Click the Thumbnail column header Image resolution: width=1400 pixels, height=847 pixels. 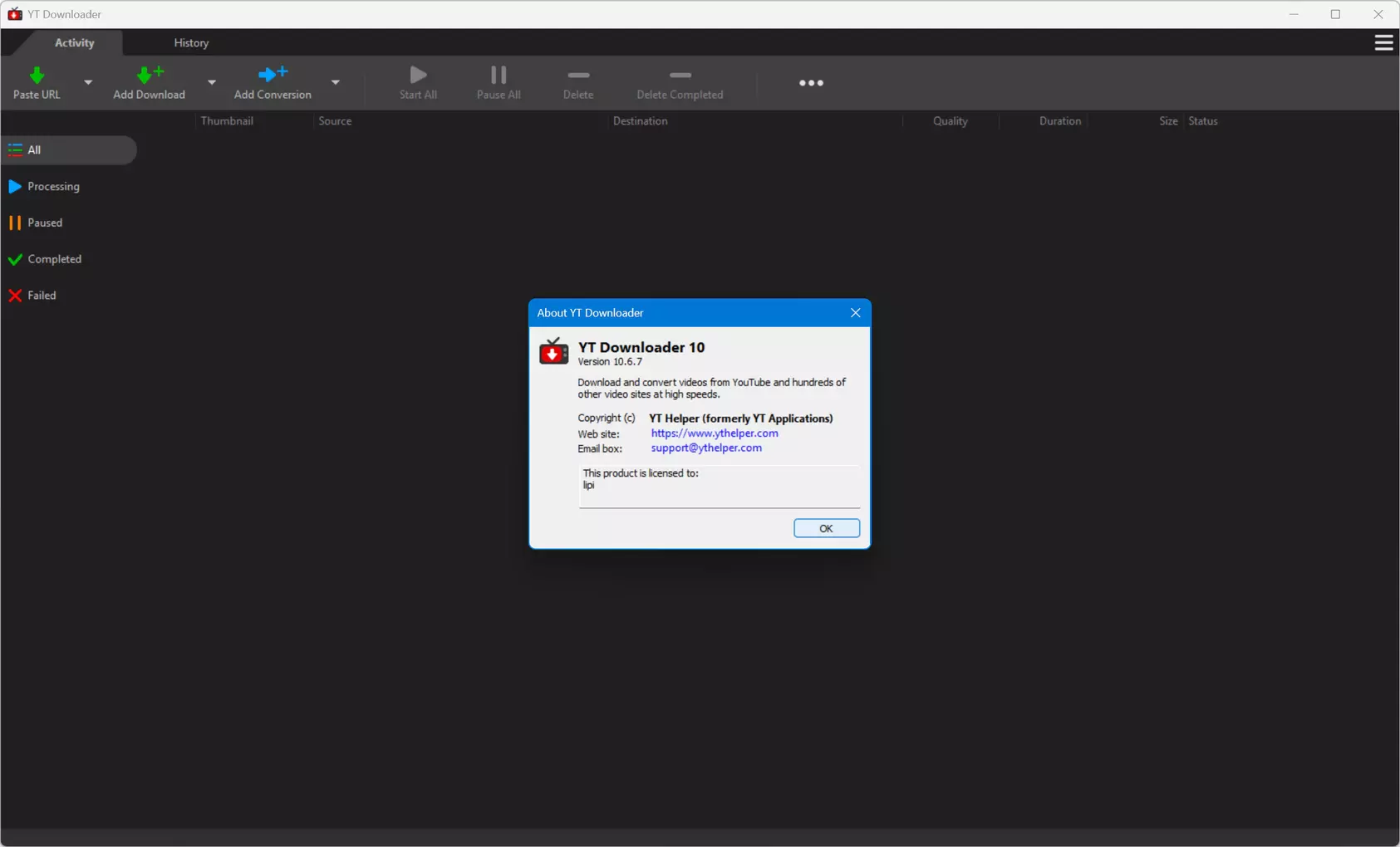[x=227, y=121]
